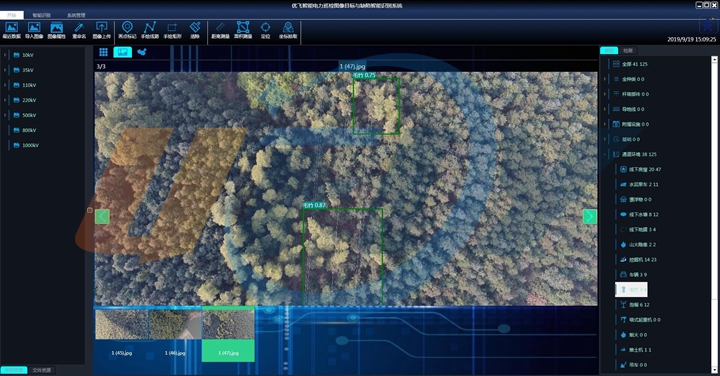Switch to single image view mode
This screenshot has width=720, height=376.
coord(123,52)
